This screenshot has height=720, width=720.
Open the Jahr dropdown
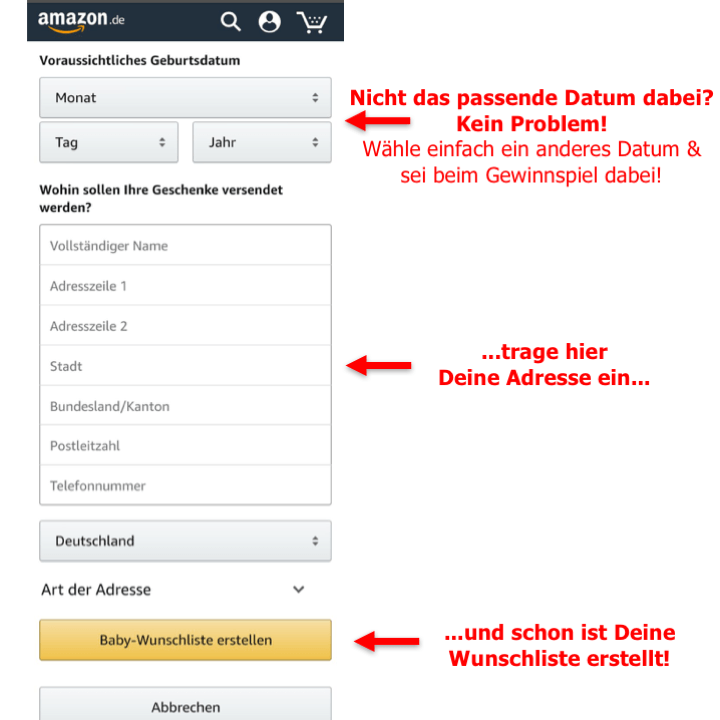coord(262,142)
